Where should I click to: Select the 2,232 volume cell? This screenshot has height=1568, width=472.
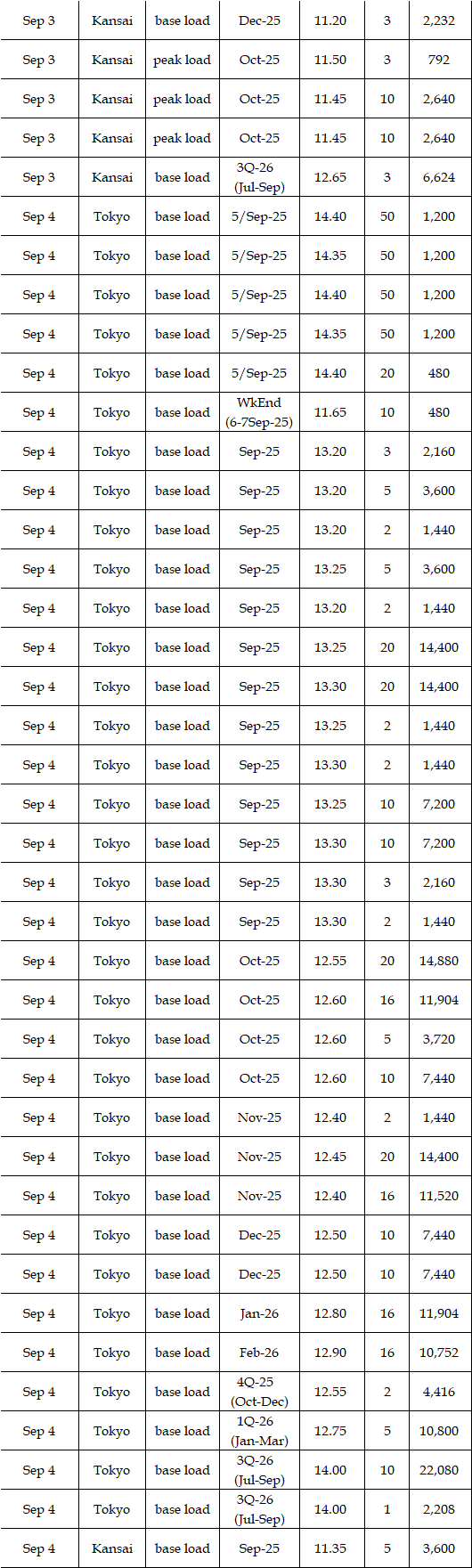(x=440, y=20)
